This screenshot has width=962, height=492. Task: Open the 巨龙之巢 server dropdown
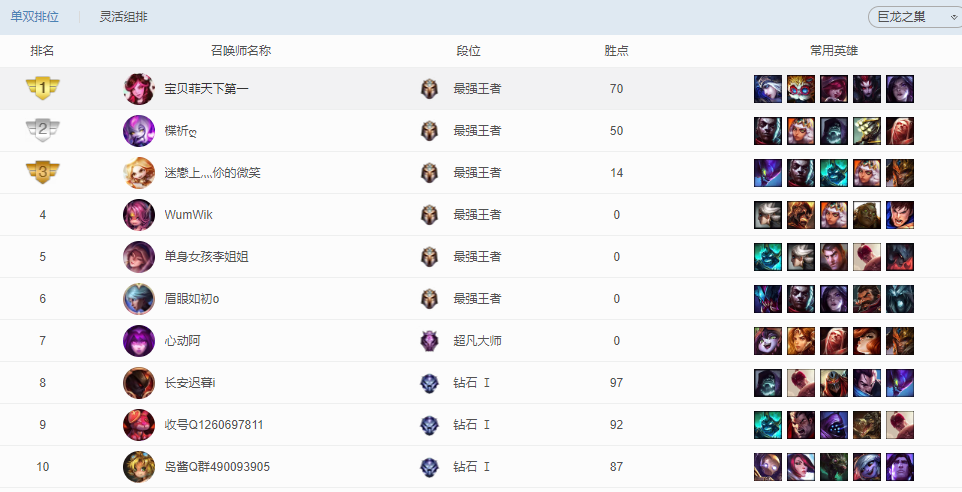click(x=910, y=17)
